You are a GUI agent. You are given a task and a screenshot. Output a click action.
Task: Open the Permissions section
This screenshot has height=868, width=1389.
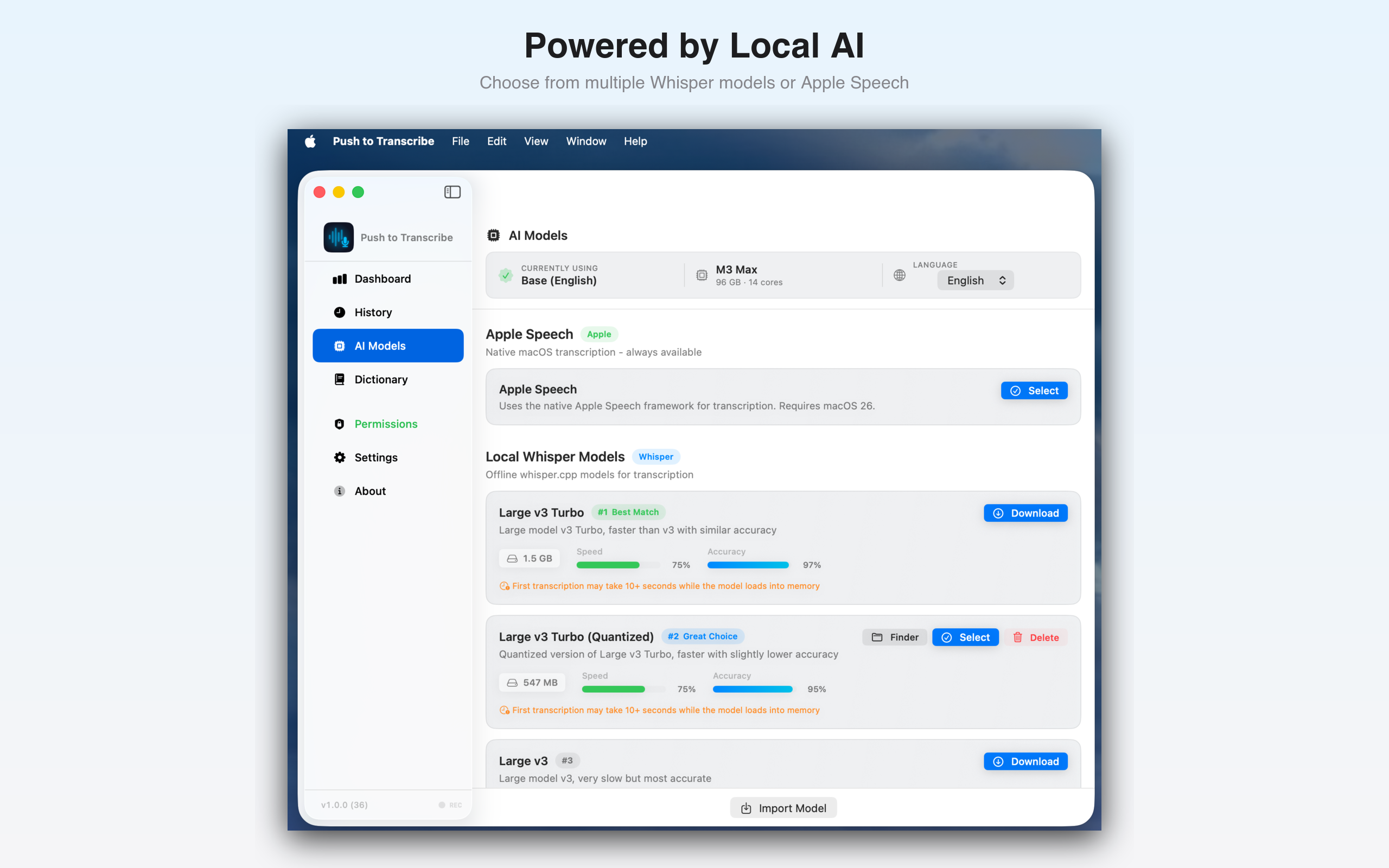click(386, 424)
